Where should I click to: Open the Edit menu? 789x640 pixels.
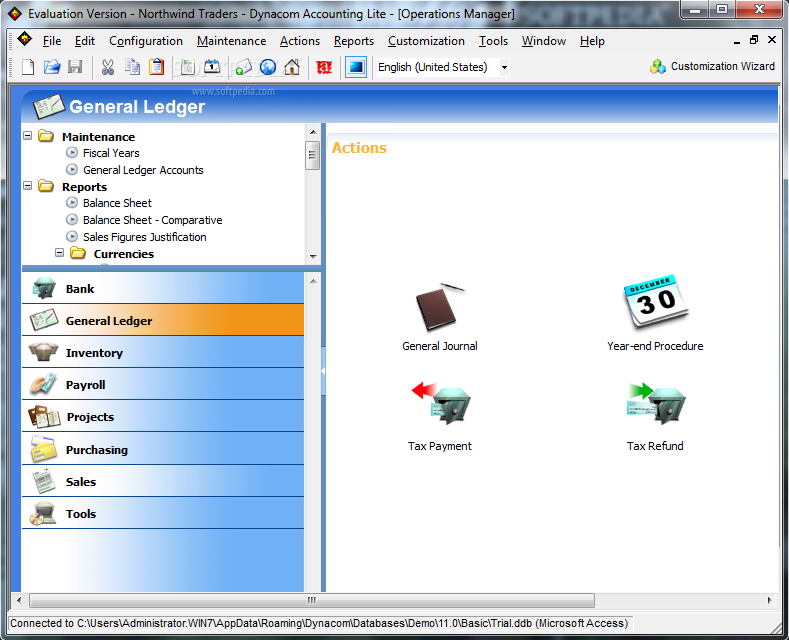[85, 41]
